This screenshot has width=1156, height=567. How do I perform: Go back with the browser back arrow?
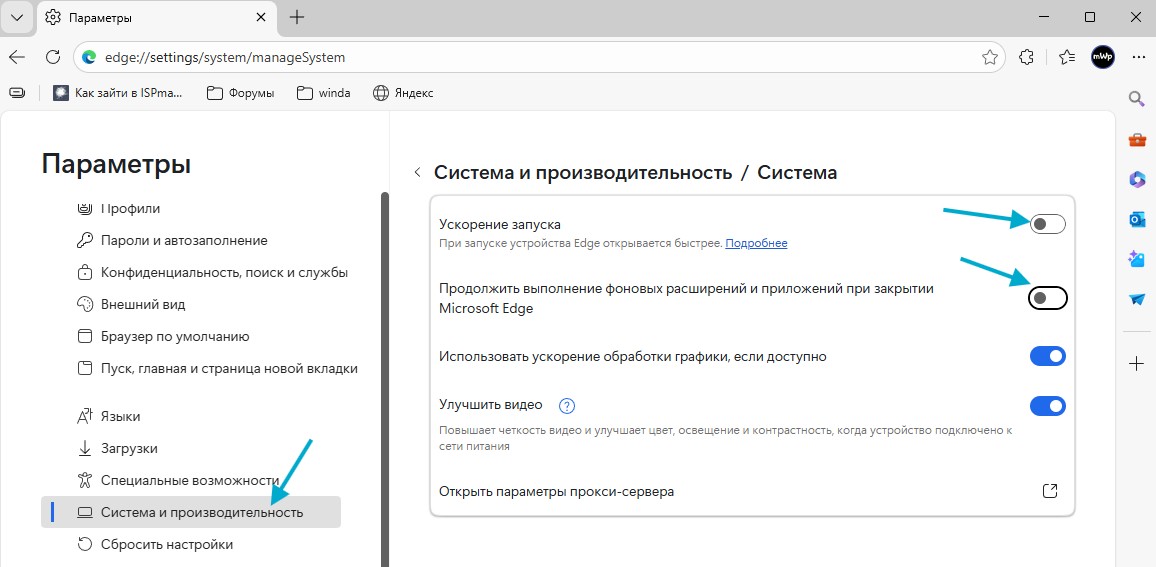coord(18,57)
